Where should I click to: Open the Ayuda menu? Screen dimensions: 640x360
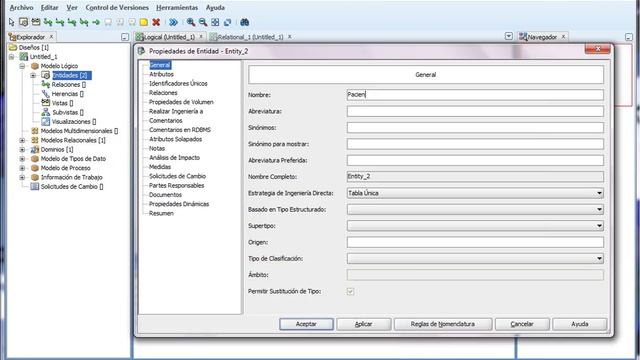(215, 7)
